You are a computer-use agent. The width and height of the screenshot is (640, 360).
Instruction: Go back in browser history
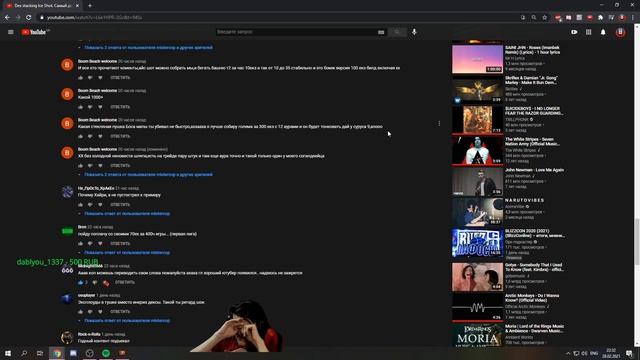(7, 17)
